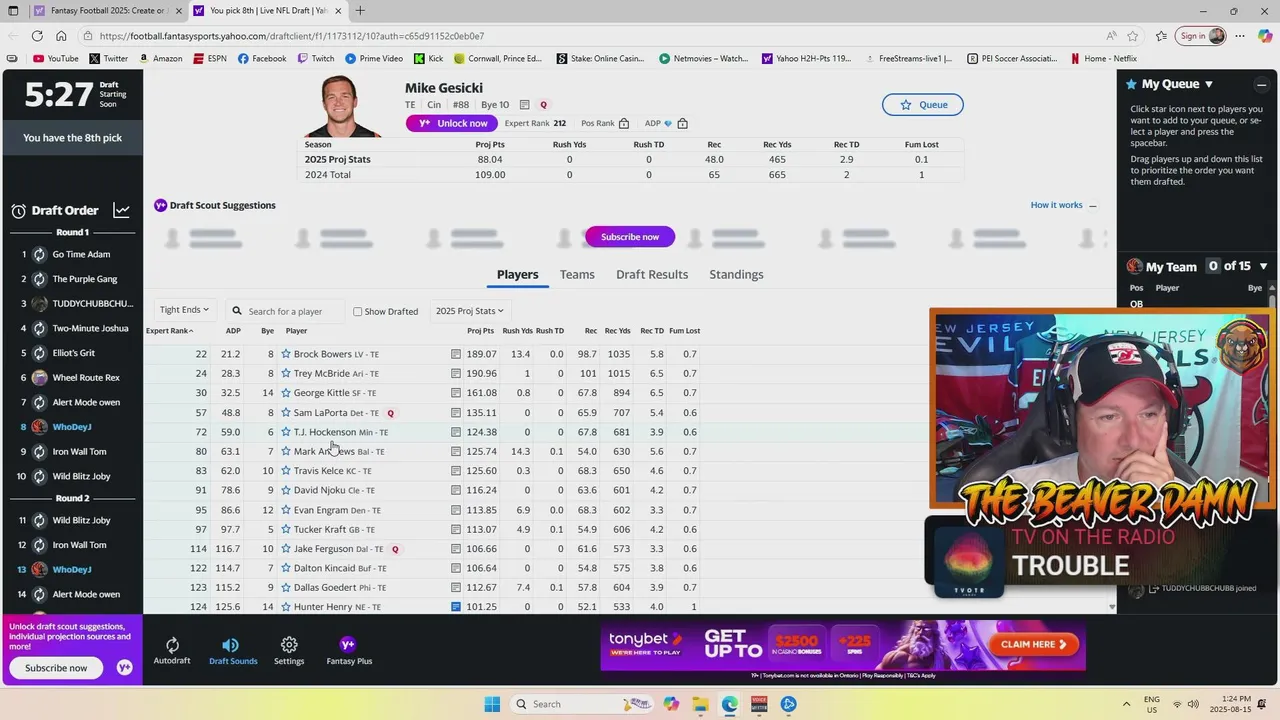
Task: Open Mike Gesicki's player notes icon
Action: 525,105
